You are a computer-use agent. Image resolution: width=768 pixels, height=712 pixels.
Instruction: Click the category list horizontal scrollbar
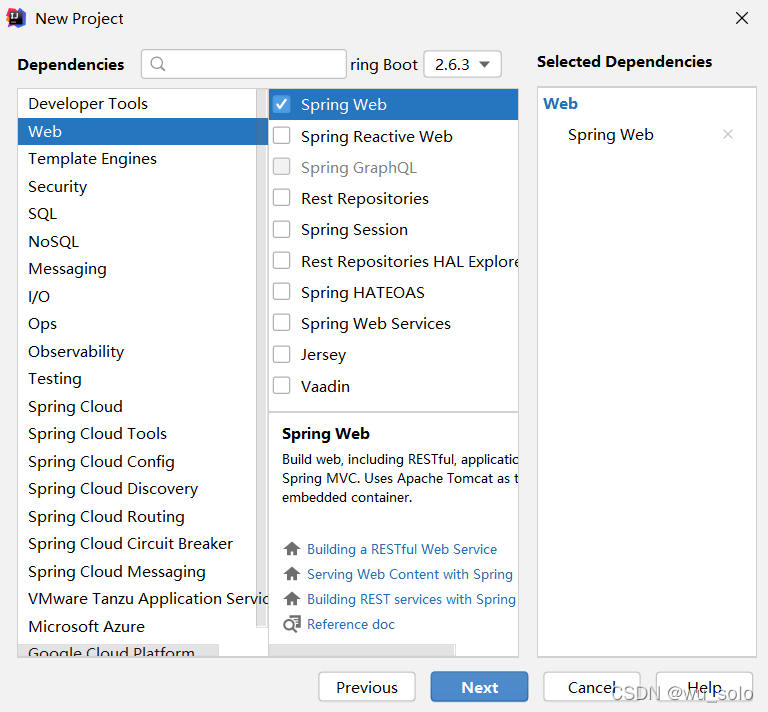click(118, 650)
